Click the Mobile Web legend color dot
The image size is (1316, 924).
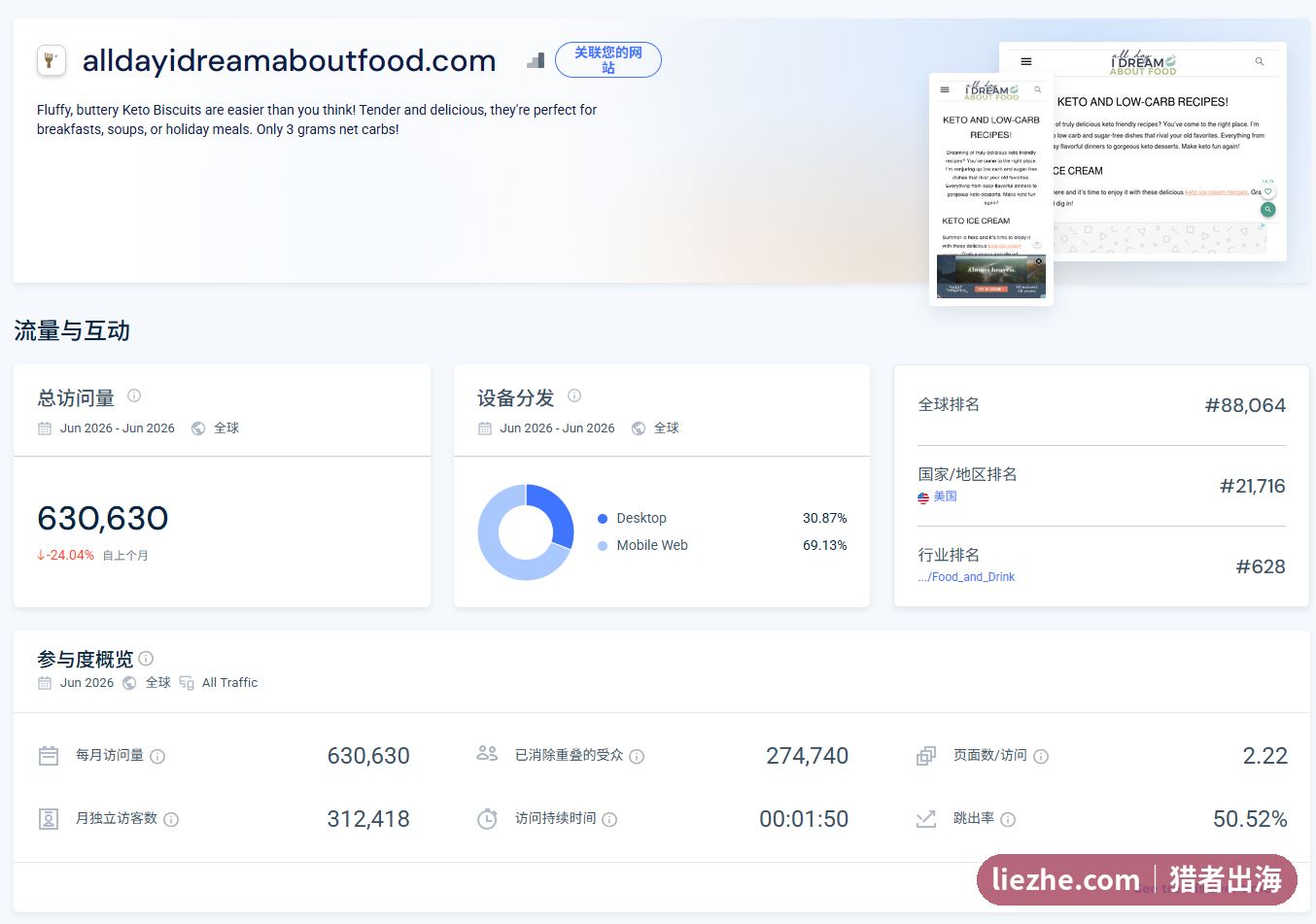(603, 546)
